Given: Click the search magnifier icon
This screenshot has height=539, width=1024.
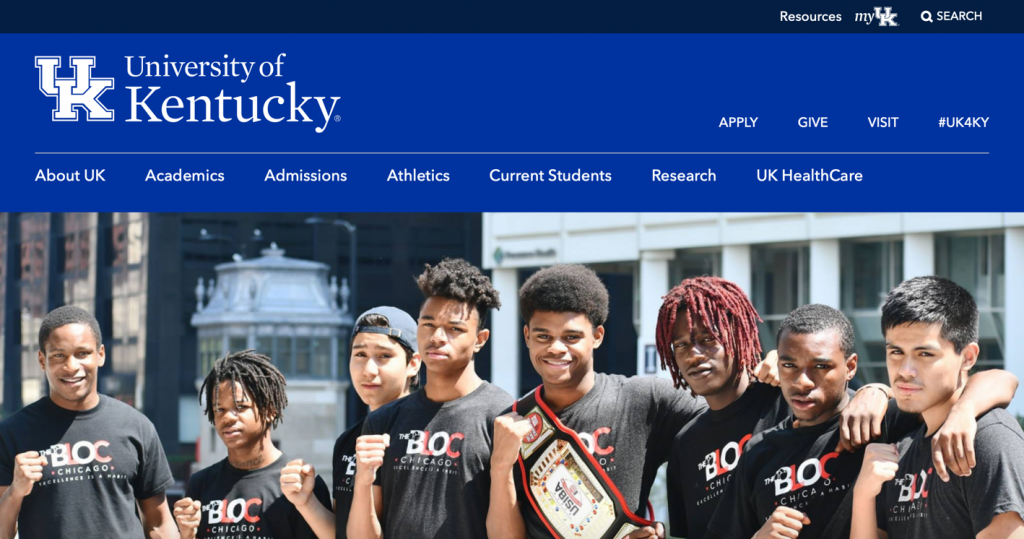Looking at the screenshot, I should pyautogui.click(x=926, y=16).
